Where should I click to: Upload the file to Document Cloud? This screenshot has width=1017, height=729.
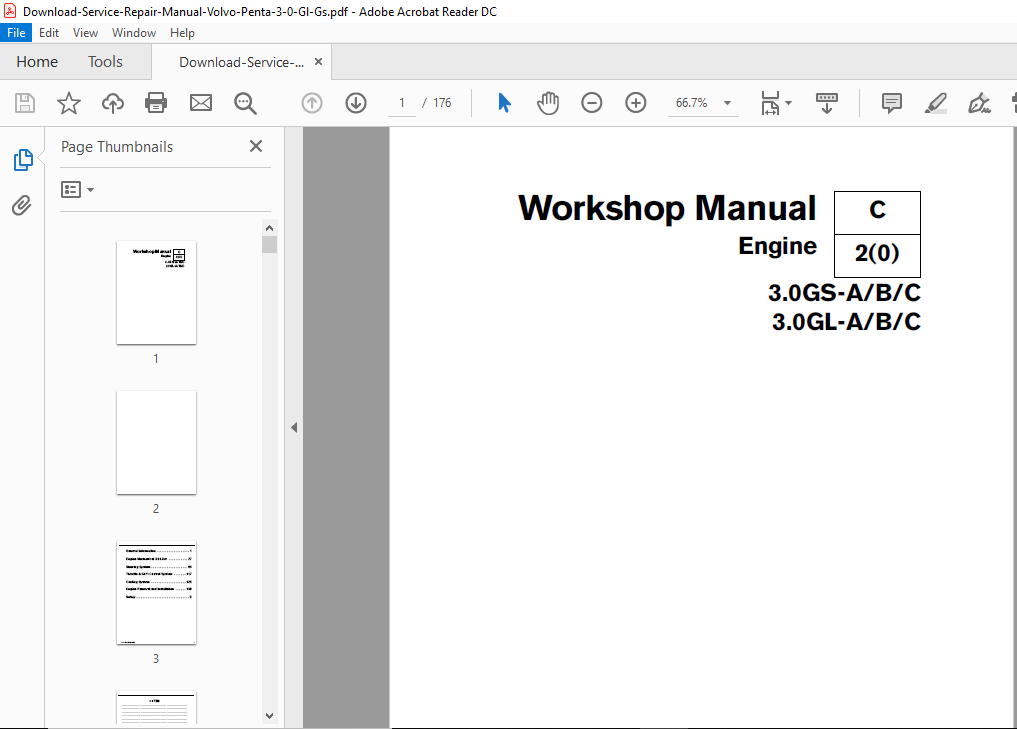tap(113, 103)
